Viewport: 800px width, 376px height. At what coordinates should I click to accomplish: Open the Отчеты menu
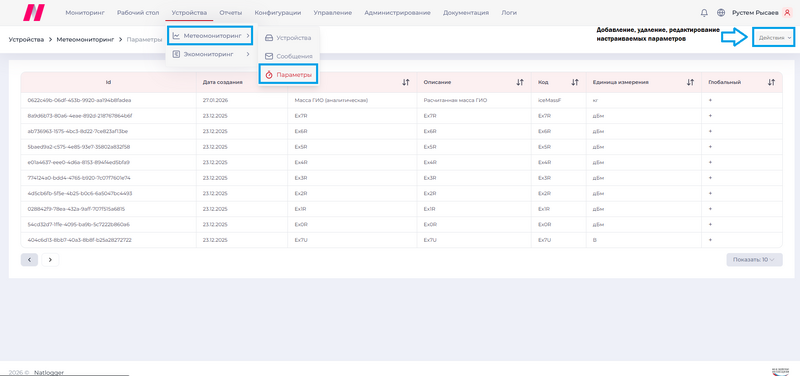[x=231, y=13]
